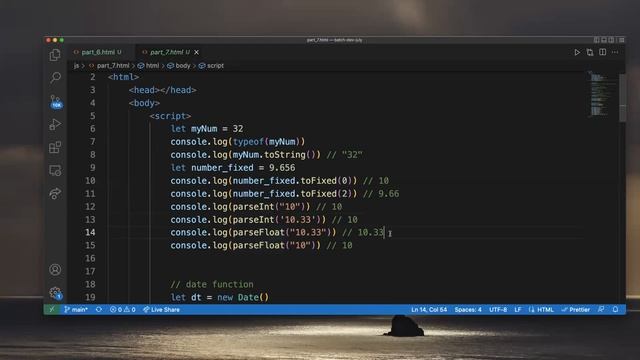Viewport: 640px width, 360px height.
Task: Click the '<head></head>' line
Action: coord(162,90)
